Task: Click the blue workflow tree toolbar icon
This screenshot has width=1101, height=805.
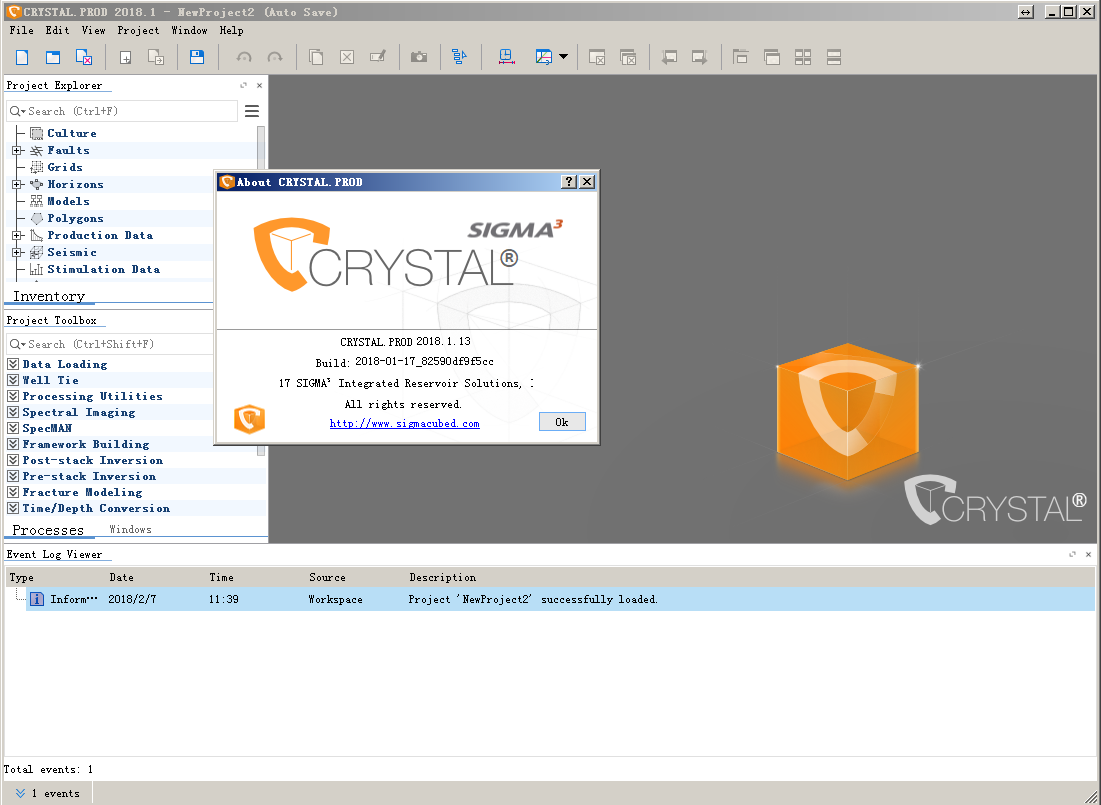Action: tap(459, 58)
